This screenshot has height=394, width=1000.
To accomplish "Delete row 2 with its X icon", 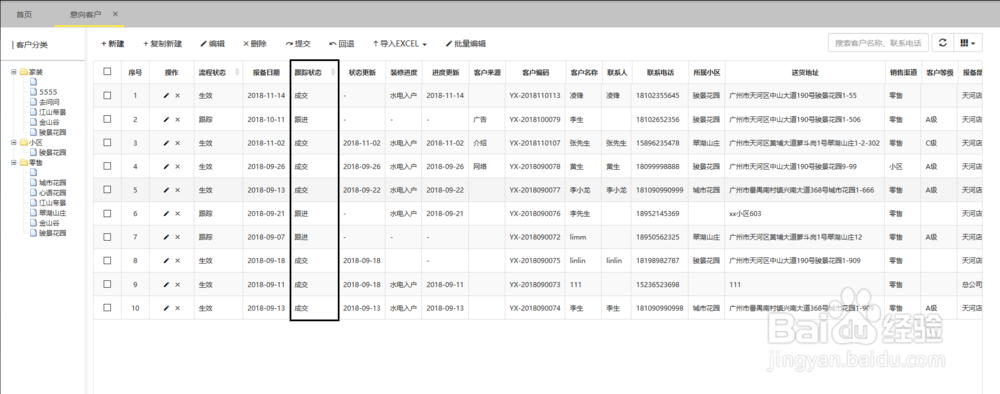I will tap(178, 119).
